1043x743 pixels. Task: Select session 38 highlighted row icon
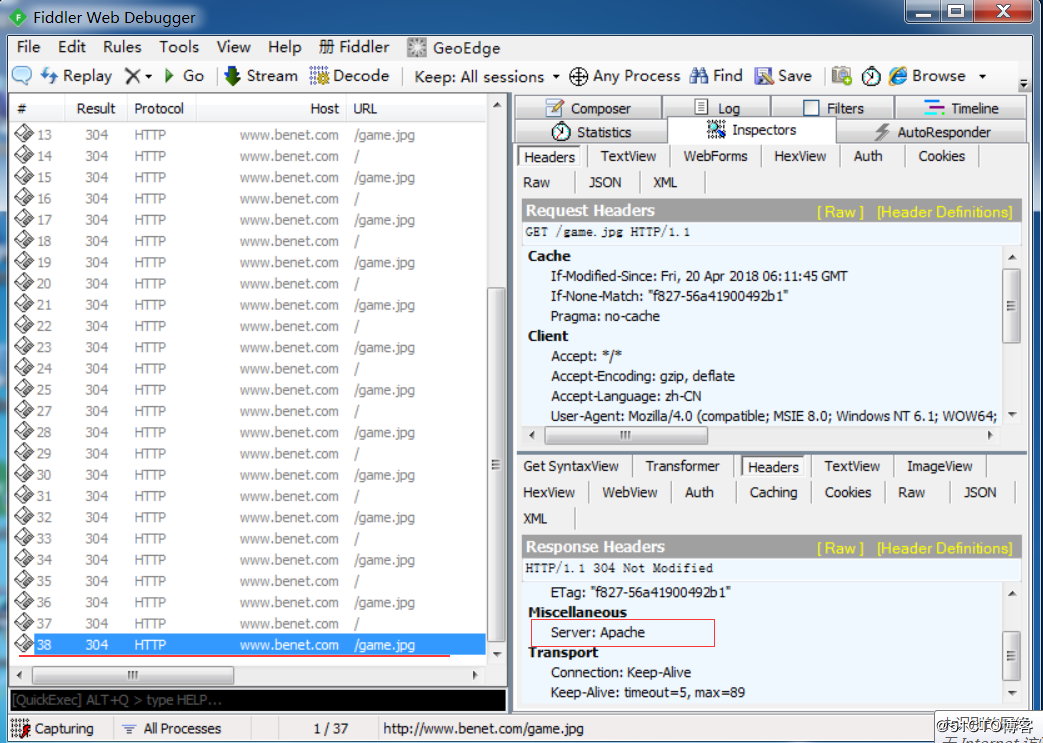24,644
